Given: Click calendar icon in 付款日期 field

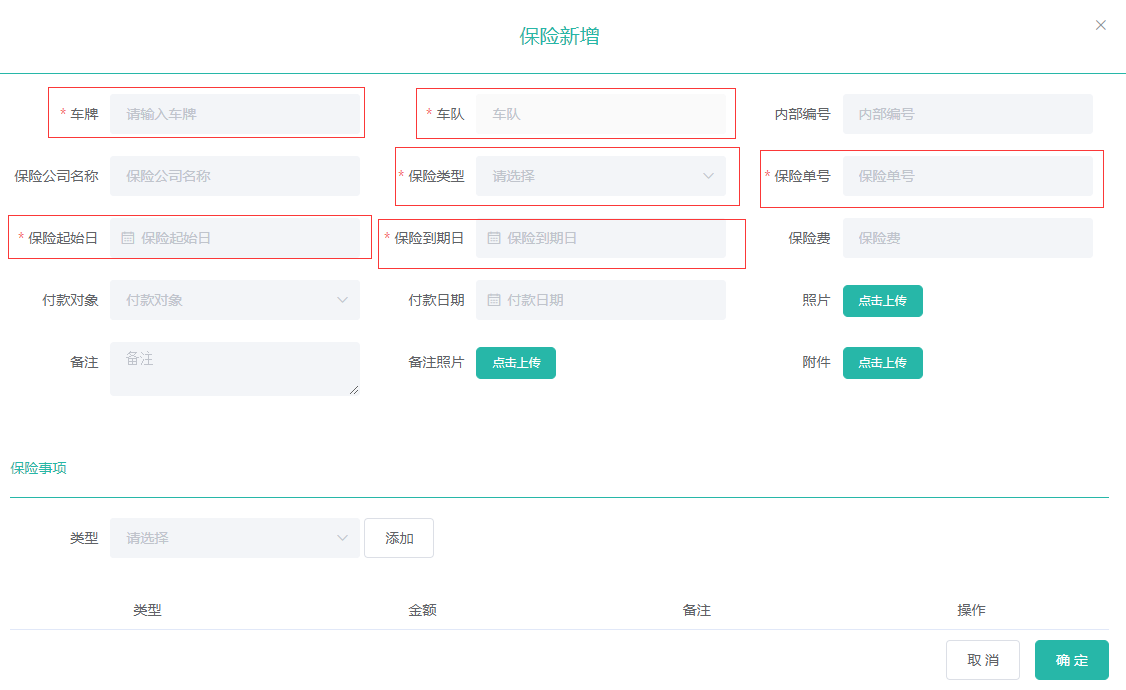Looking at the screenshot, I should pos(494,300).
